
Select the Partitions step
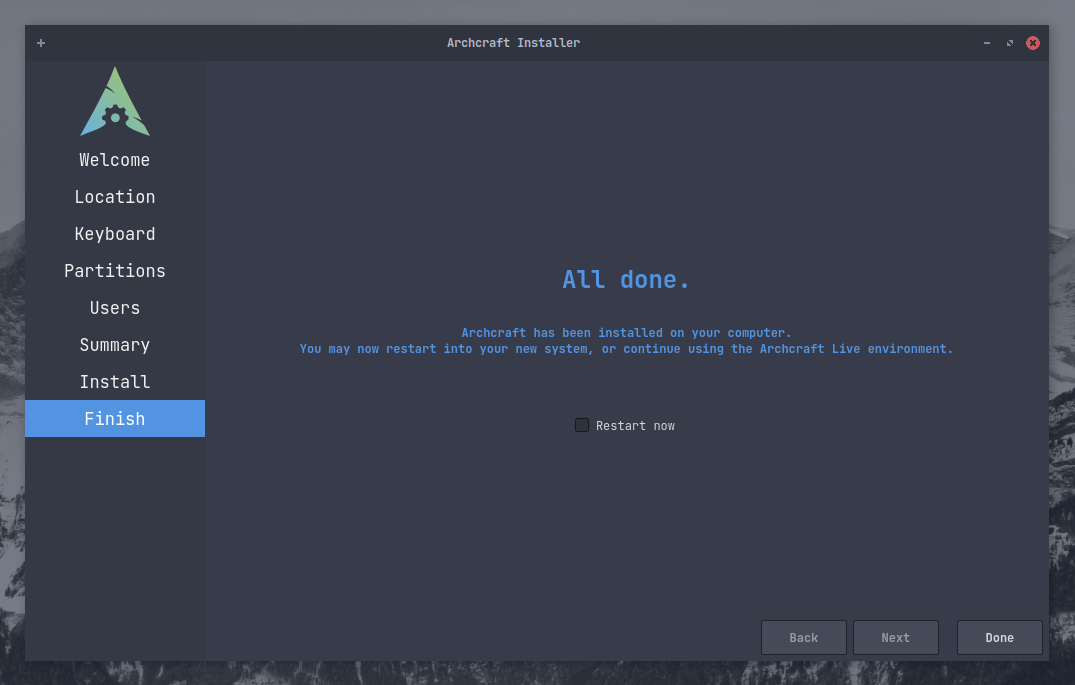[114, 271]
